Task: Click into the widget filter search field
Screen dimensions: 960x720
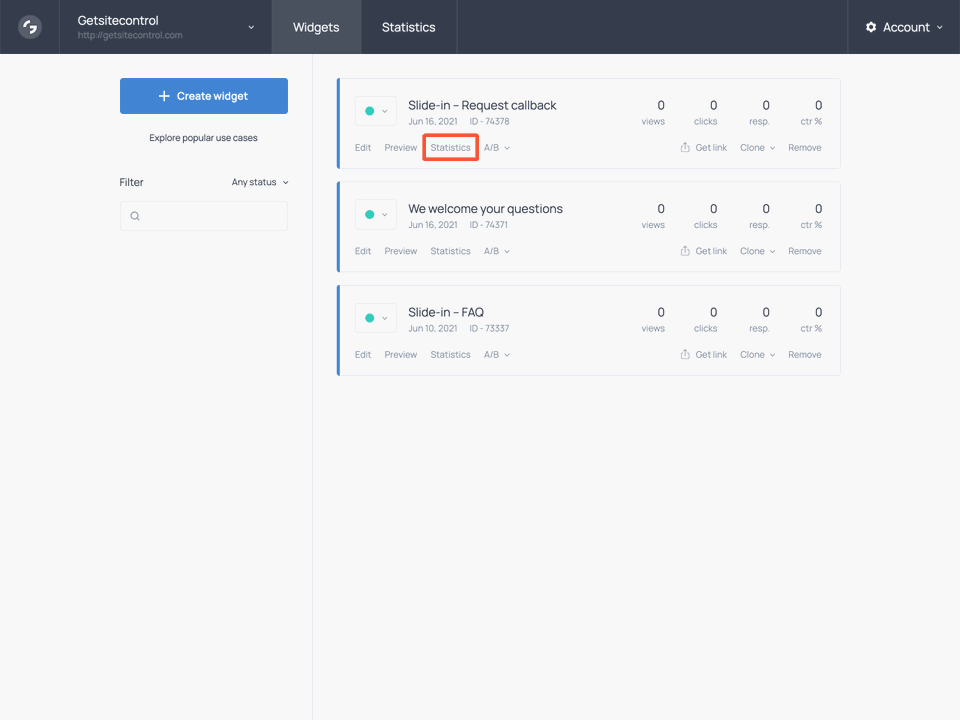Action: point(204,216)
